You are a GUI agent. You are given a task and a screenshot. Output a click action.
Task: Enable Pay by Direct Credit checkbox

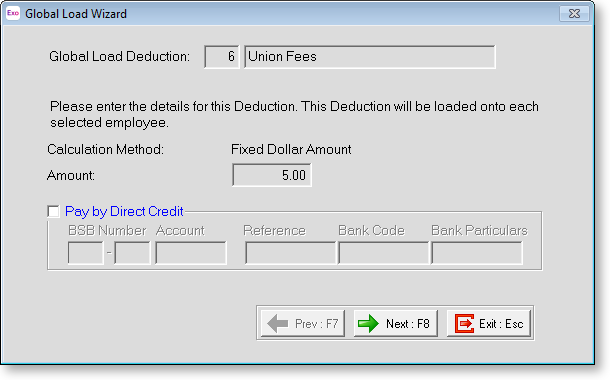pos(53,212)
